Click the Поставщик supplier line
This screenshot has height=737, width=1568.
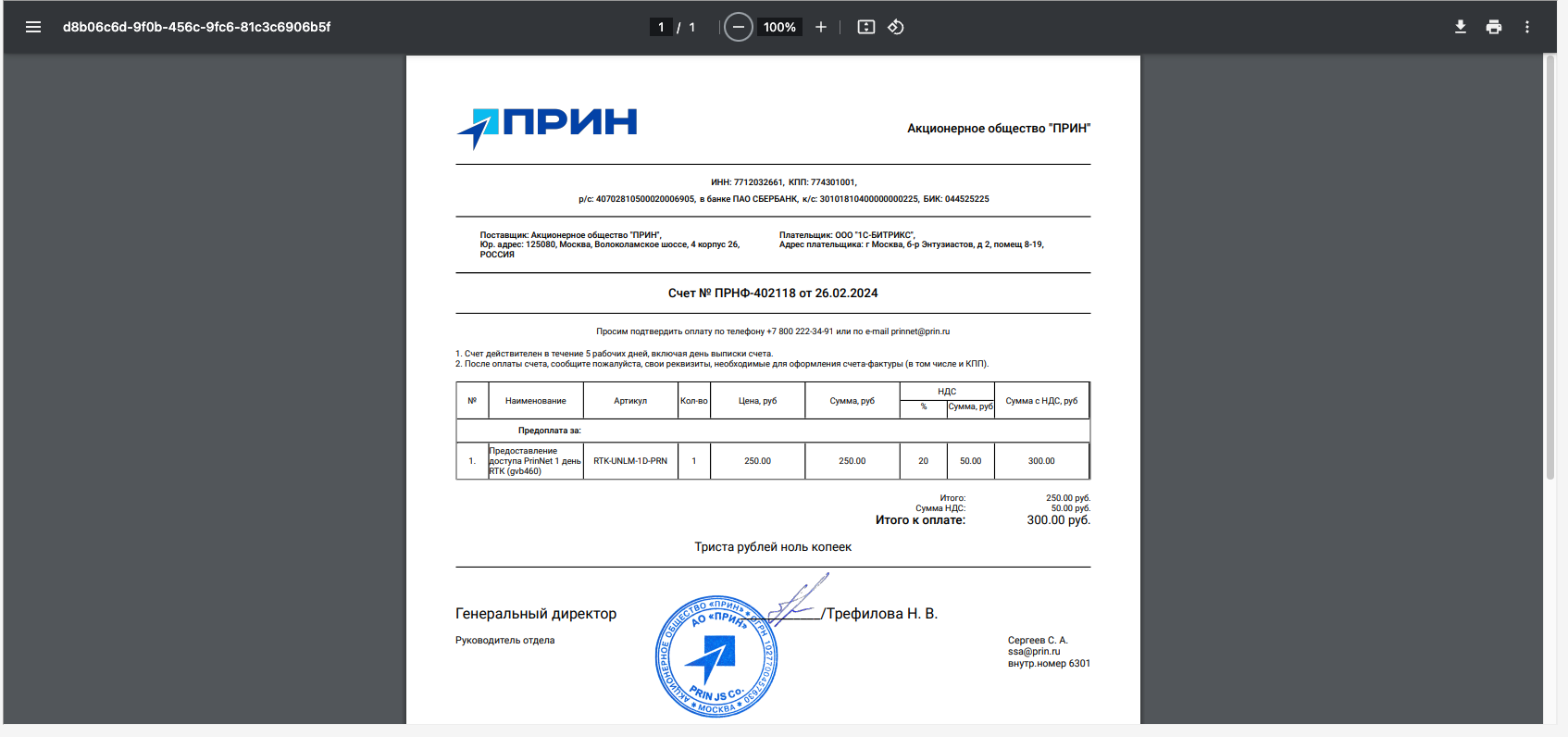pyautogui.click(x=570, y=235)
